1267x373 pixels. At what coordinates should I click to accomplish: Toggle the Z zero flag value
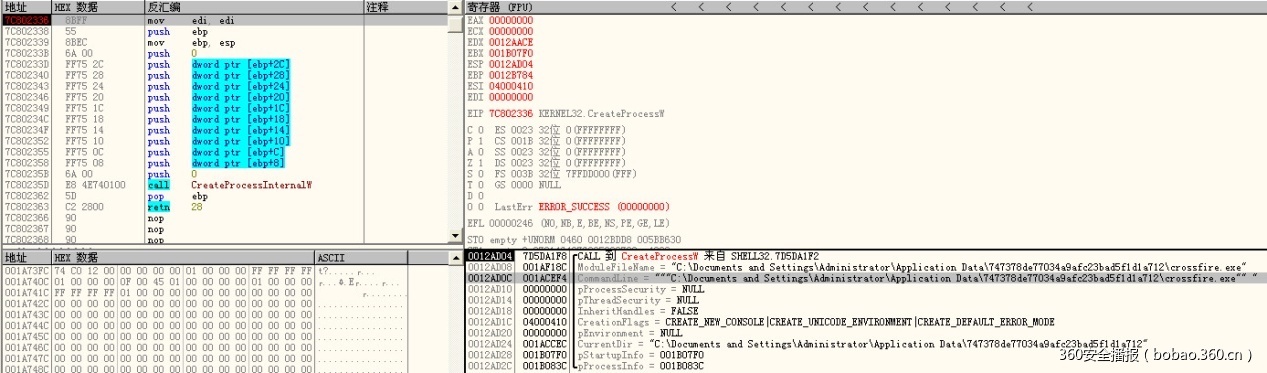pyautogui.click(x=481, y=162)
